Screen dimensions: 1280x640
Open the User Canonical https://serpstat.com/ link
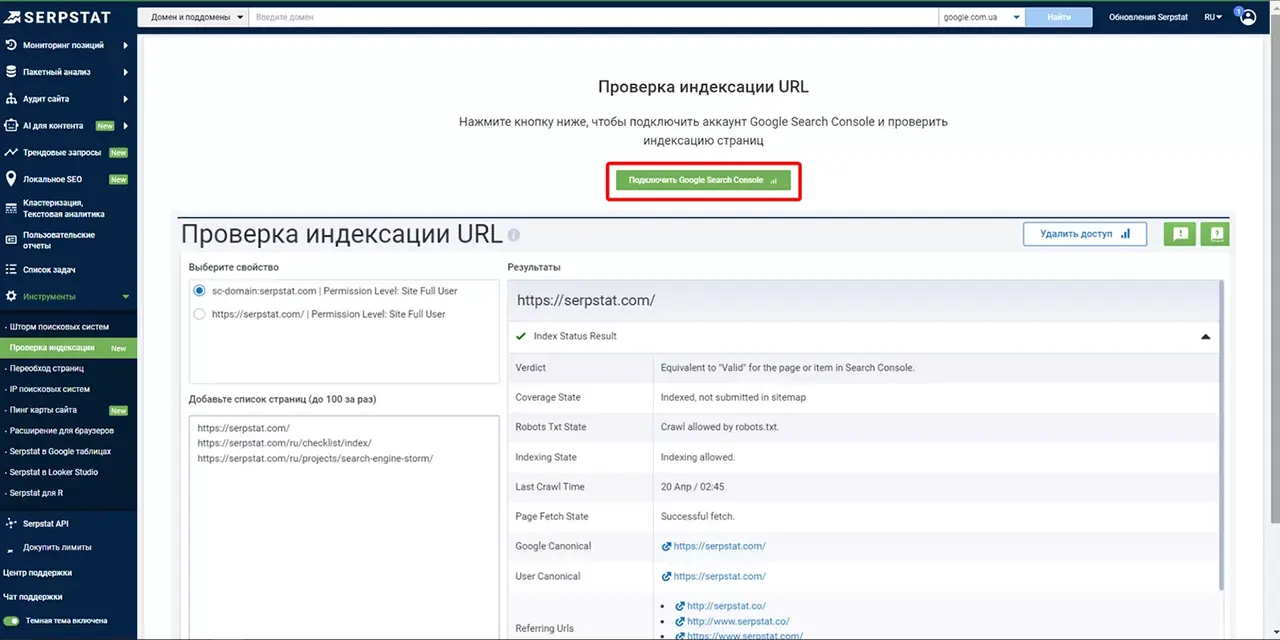coord(720,576)
